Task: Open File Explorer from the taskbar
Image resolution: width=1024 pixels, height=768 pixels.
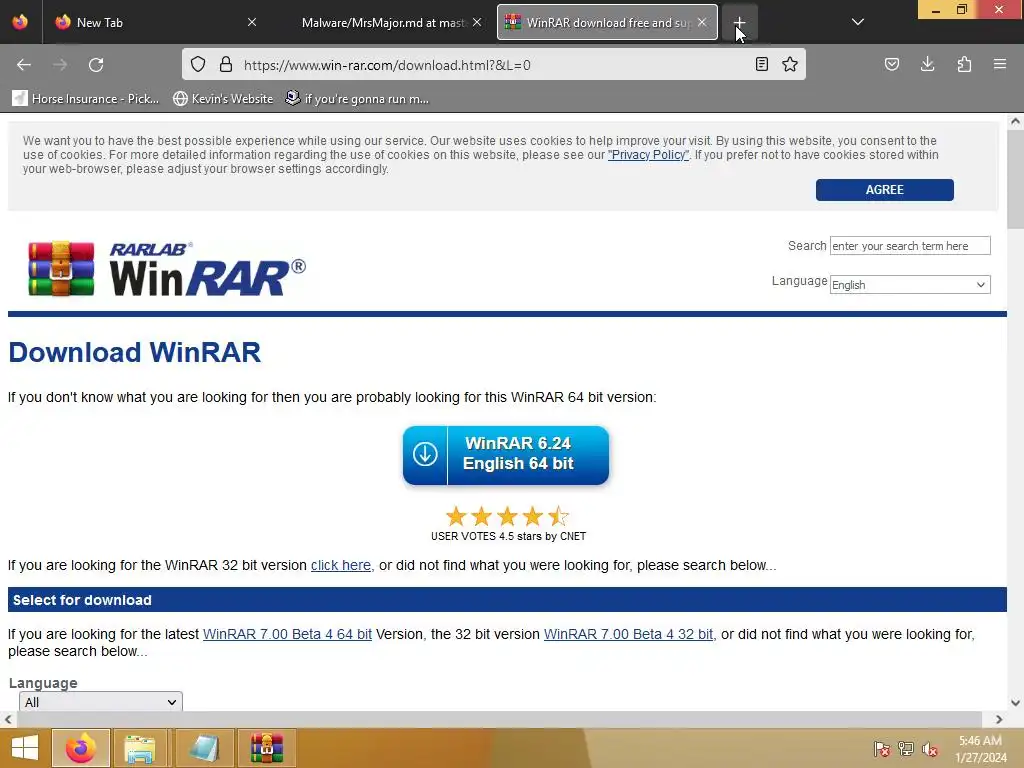Action: 140,748
